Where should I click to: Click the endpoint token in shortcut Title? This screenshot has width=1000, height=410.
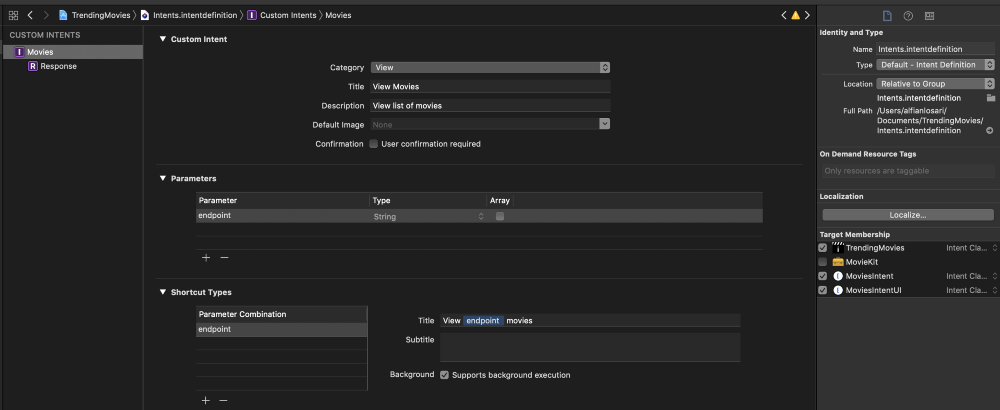click(483, 321)
